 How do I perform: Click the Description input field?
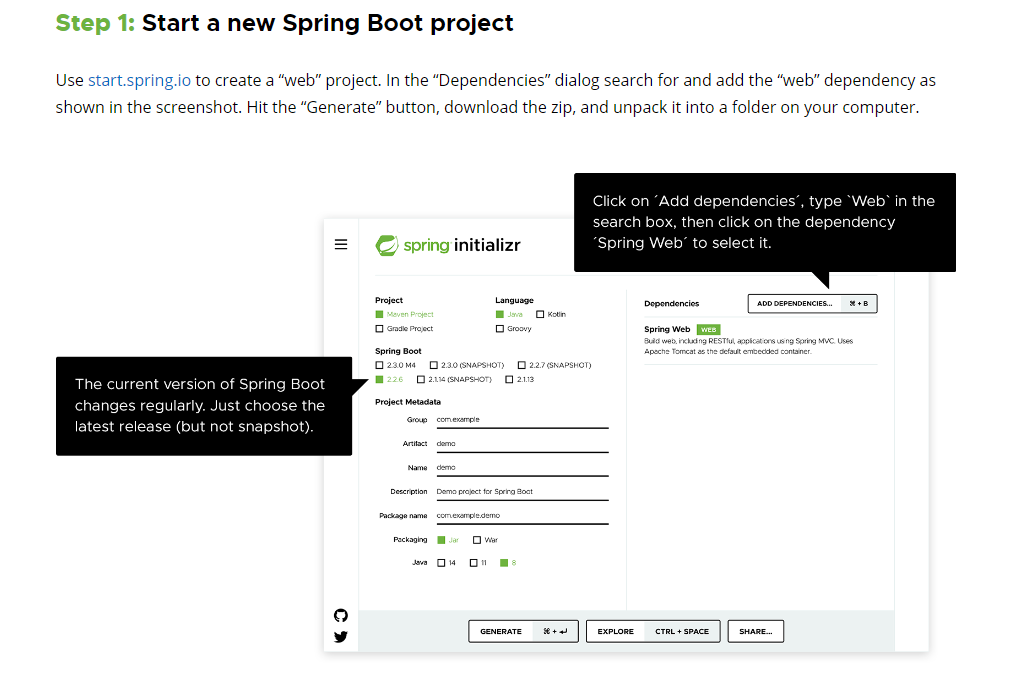tap(522, 492)
